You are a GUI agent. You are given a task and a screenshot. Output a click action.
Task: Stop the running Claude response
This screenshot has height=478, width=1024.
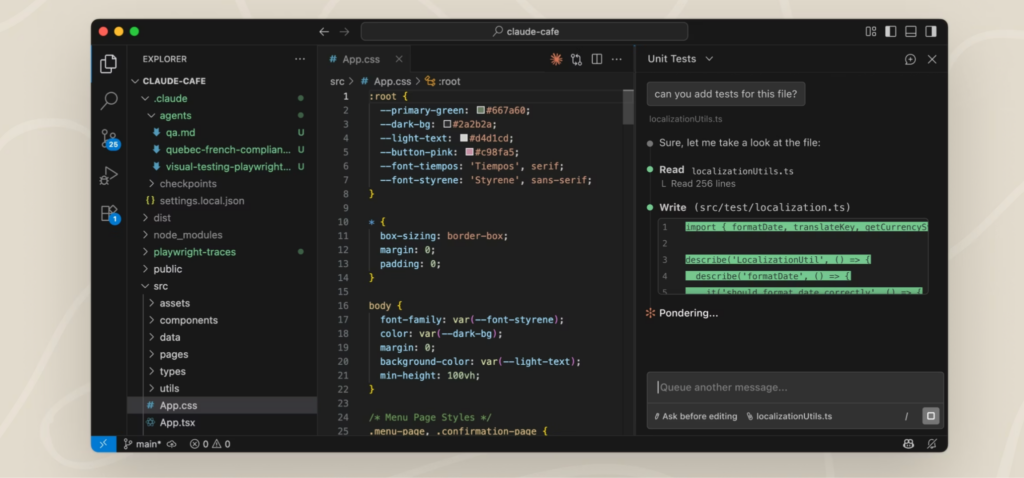click(x=931, y=416)
